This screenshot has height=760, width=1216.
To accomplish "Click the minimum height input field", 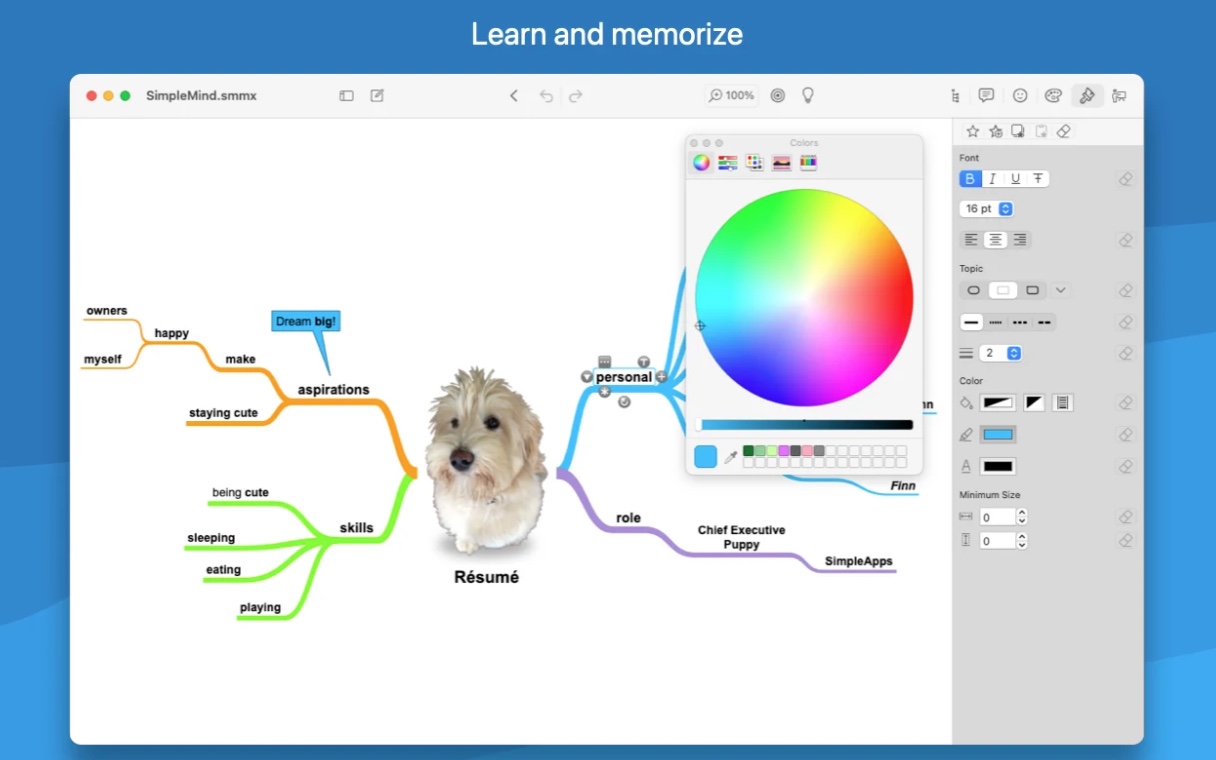I will pyautogui.click(x=997, y=541).
